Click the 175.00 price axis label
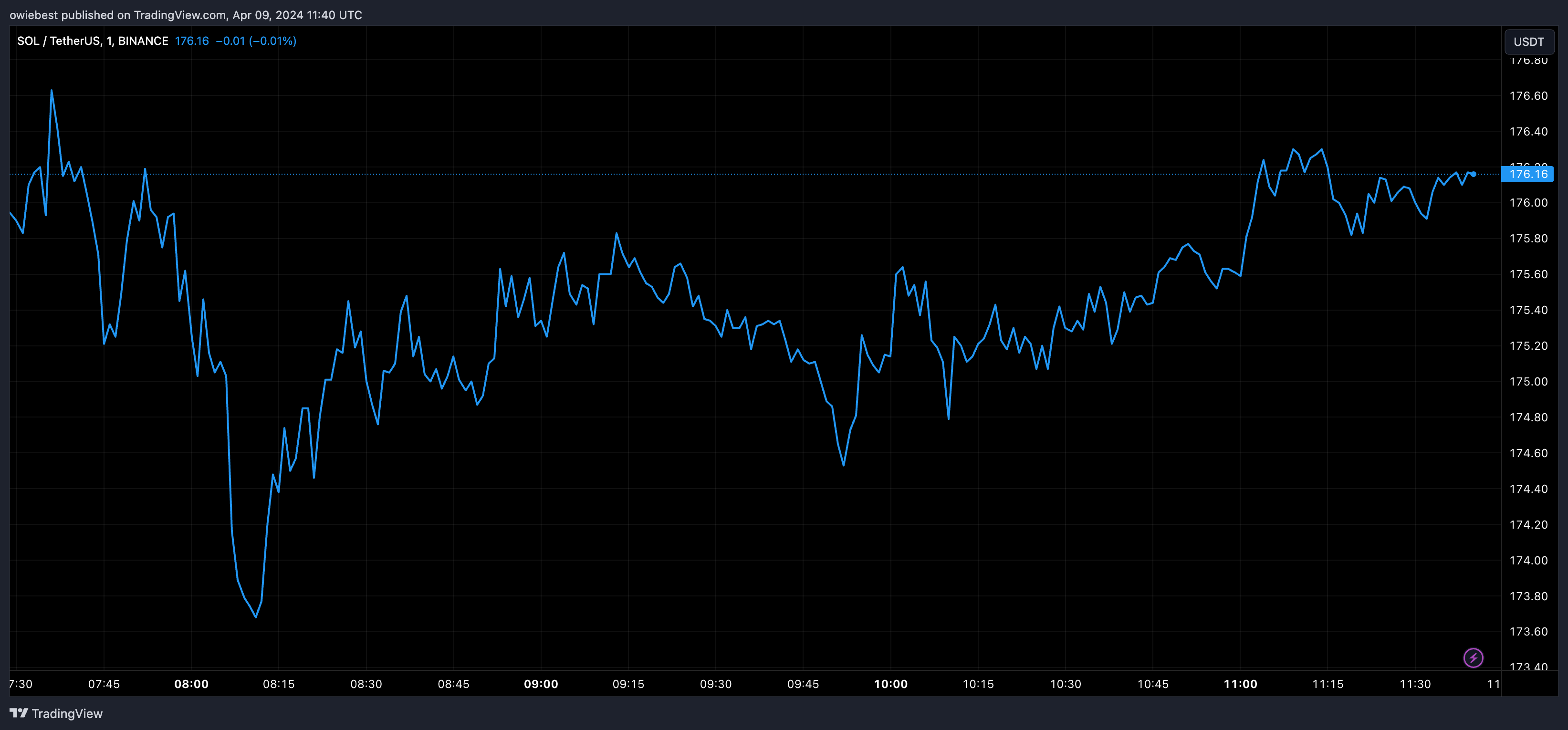The image size is (1568, 730). [1528, 382]
